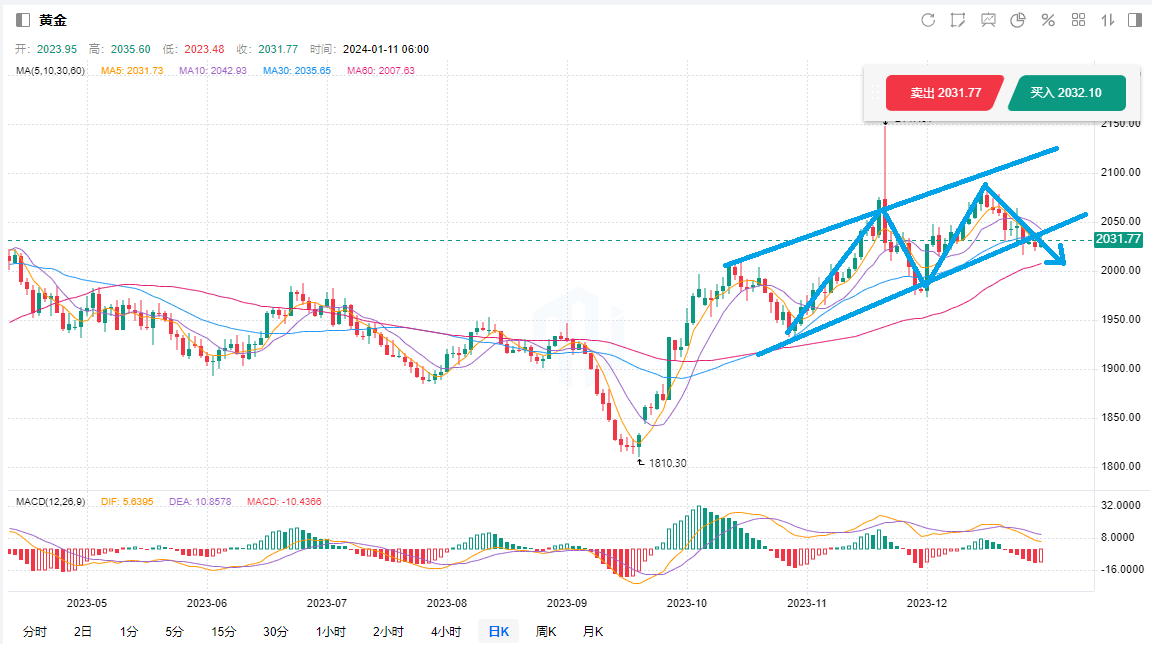Image resolution: width=1152 pixels, height=648 pixels.
Task: Select the 周K weekly chart tab
Action: [545, 632]
